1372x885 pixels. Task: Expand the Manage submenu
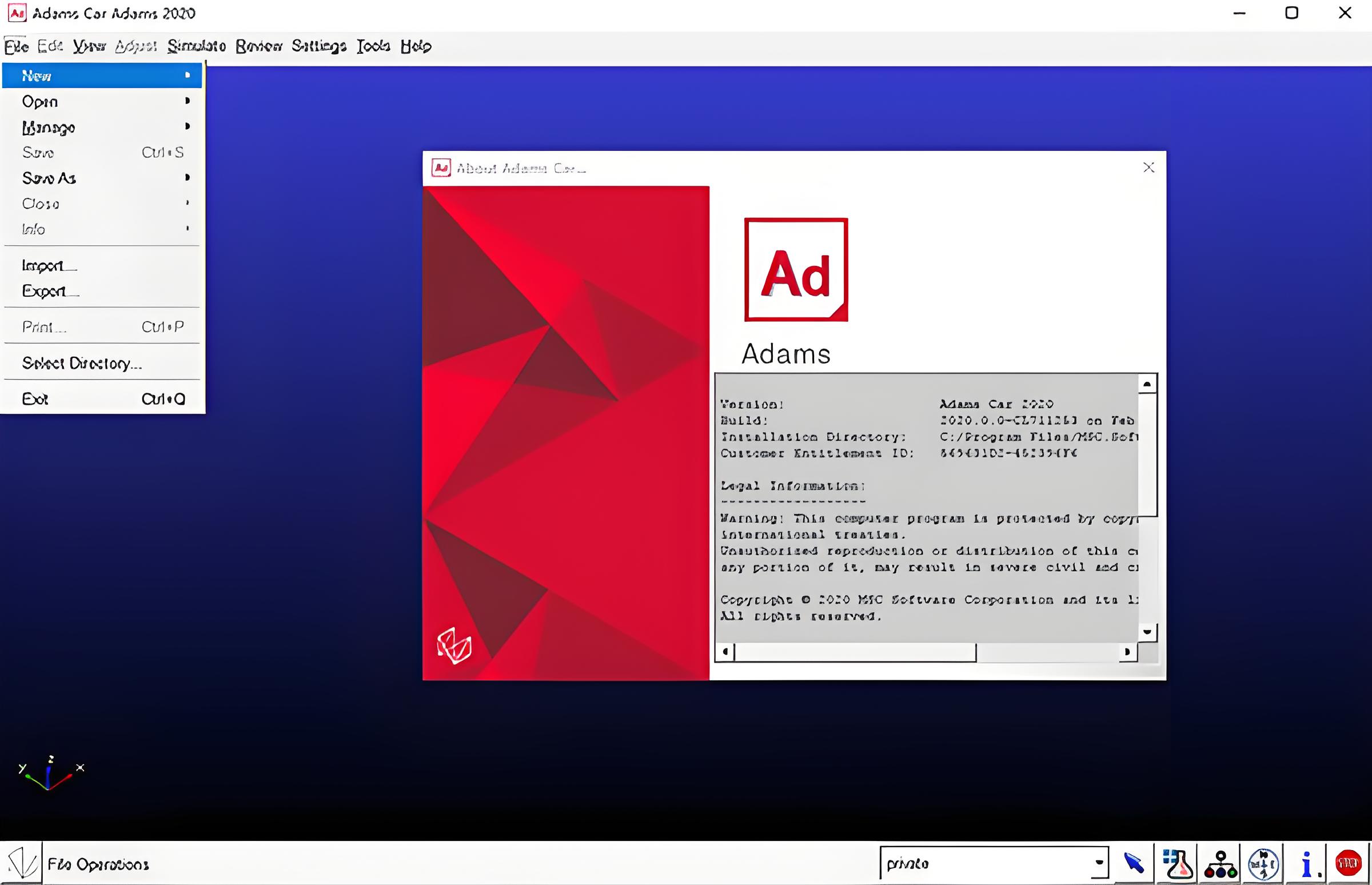pos(102,127)
